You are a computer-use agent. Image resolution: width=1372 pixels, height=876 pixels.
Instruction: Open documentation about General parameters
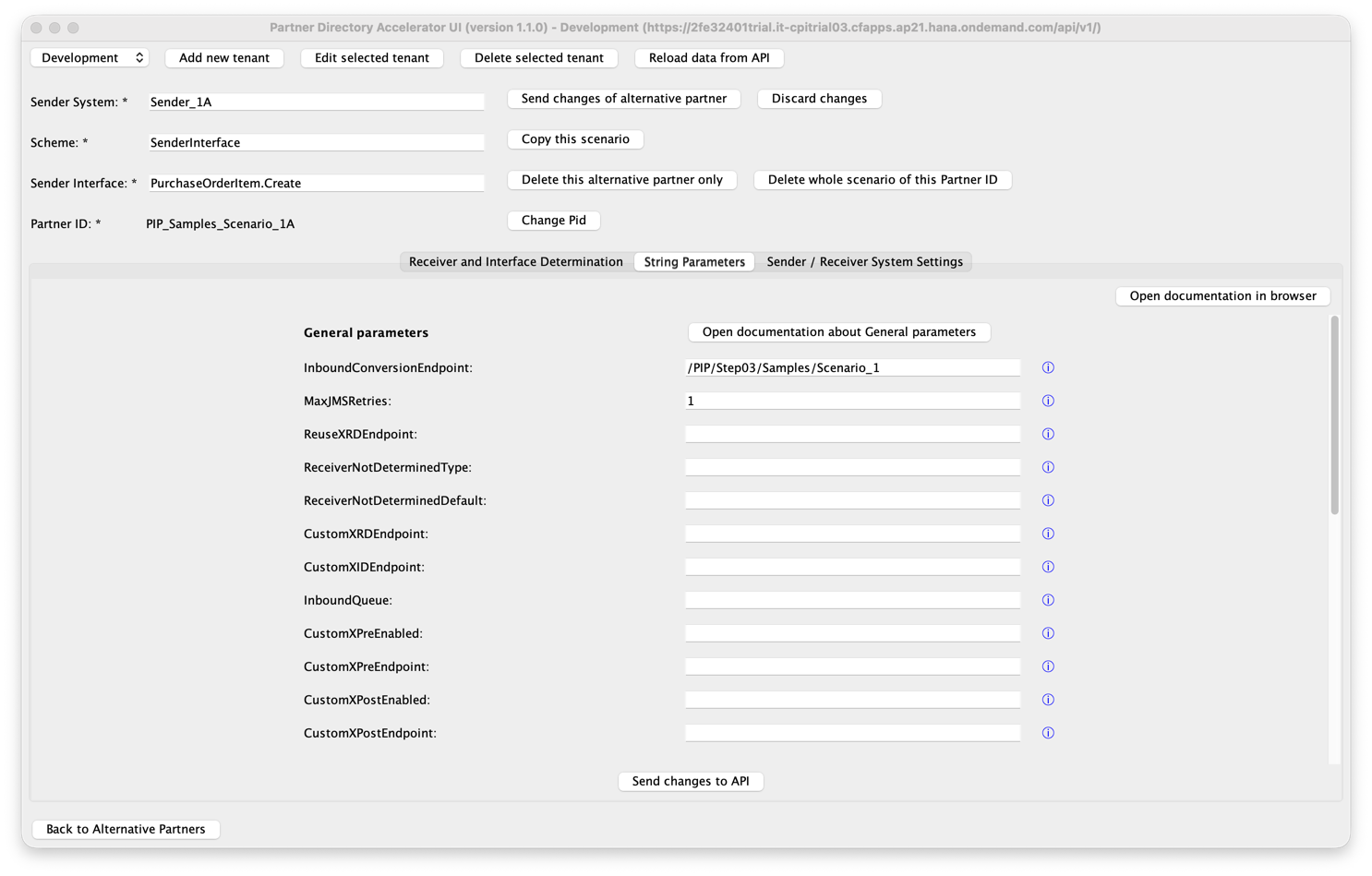coord(839,331)
